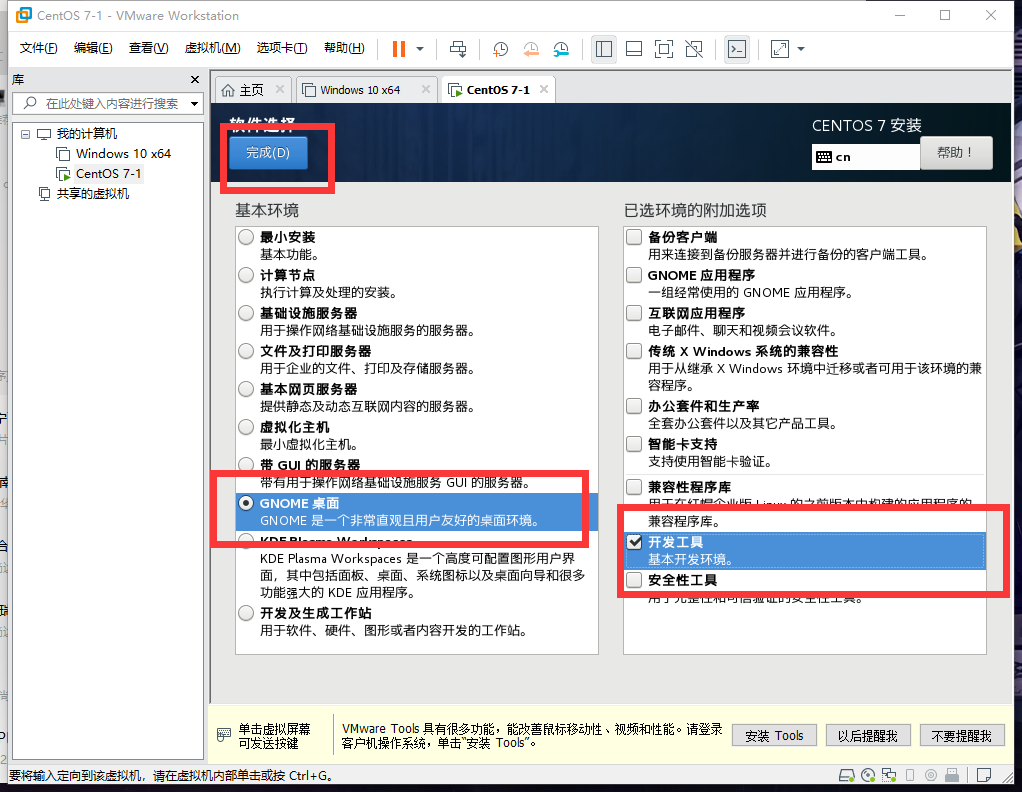Check the 兼容性程序库 checkbox
This screenshot has width=1022, height=792.
click(x=634, y=486)
